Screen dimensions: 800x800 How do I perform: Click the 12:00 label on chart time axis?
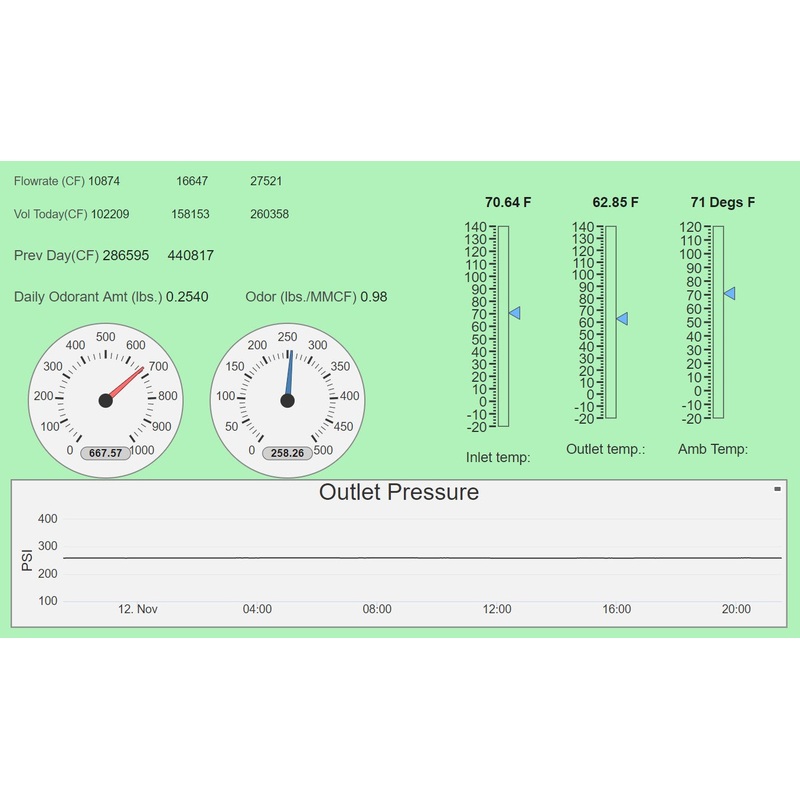point(497,609)
